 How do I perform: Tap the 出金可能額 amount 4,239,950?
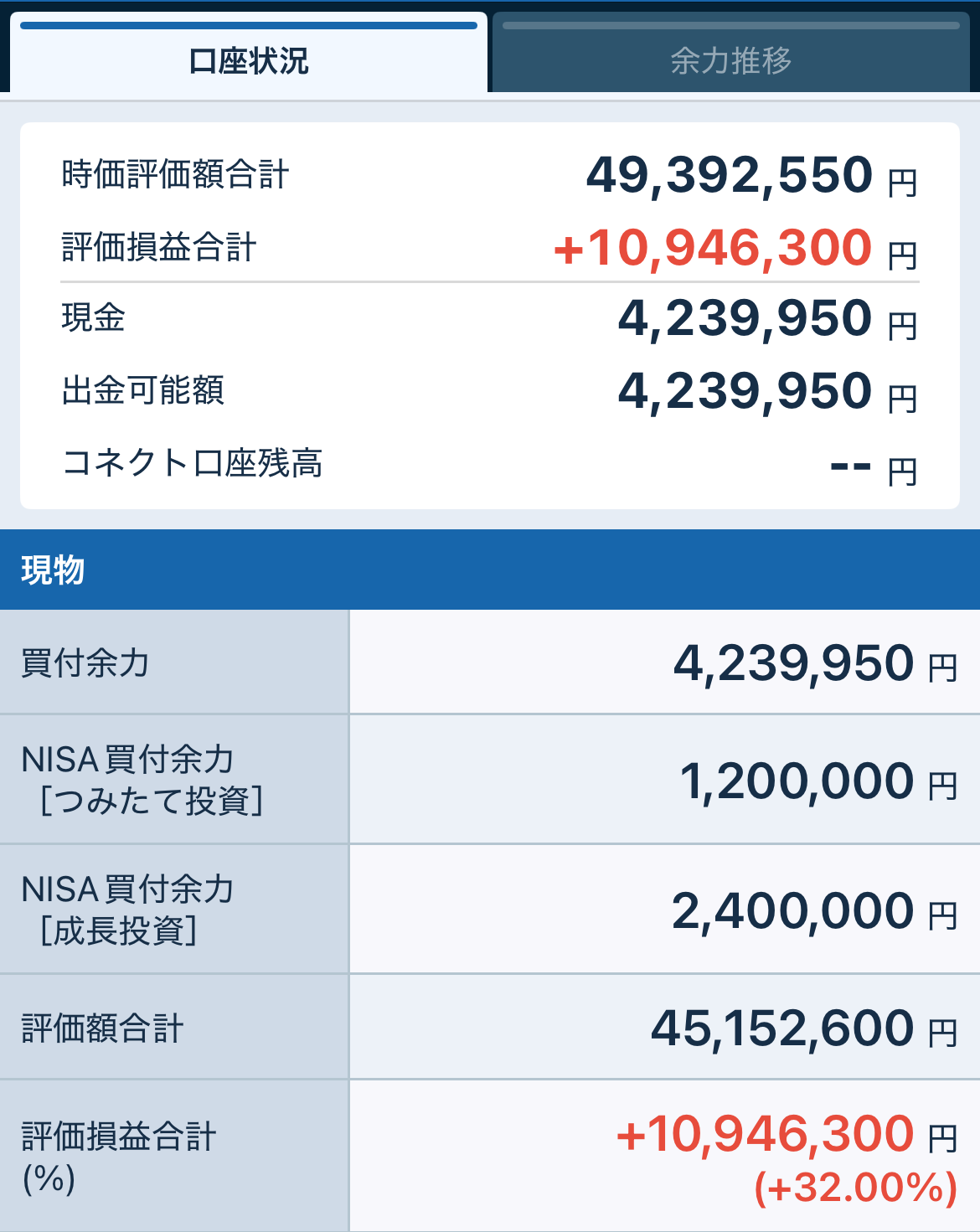(745, 391)
